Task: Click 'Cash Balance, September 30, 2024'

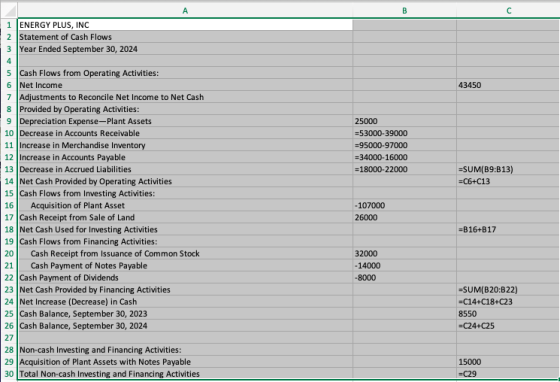Action: pos(185,326)
